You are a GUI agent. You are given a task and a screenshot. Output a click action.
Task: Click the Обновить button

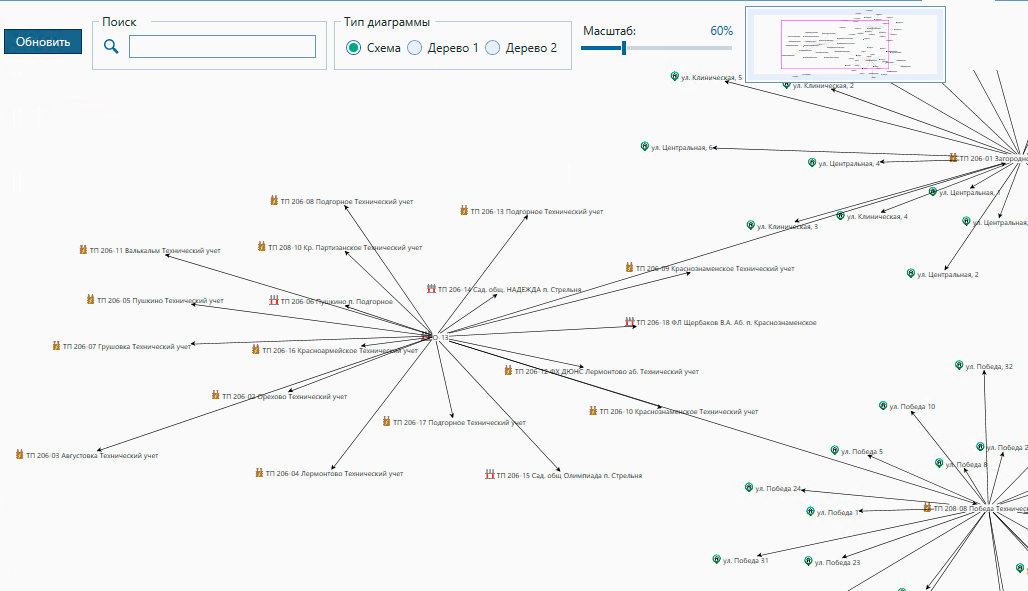[43, 42]
